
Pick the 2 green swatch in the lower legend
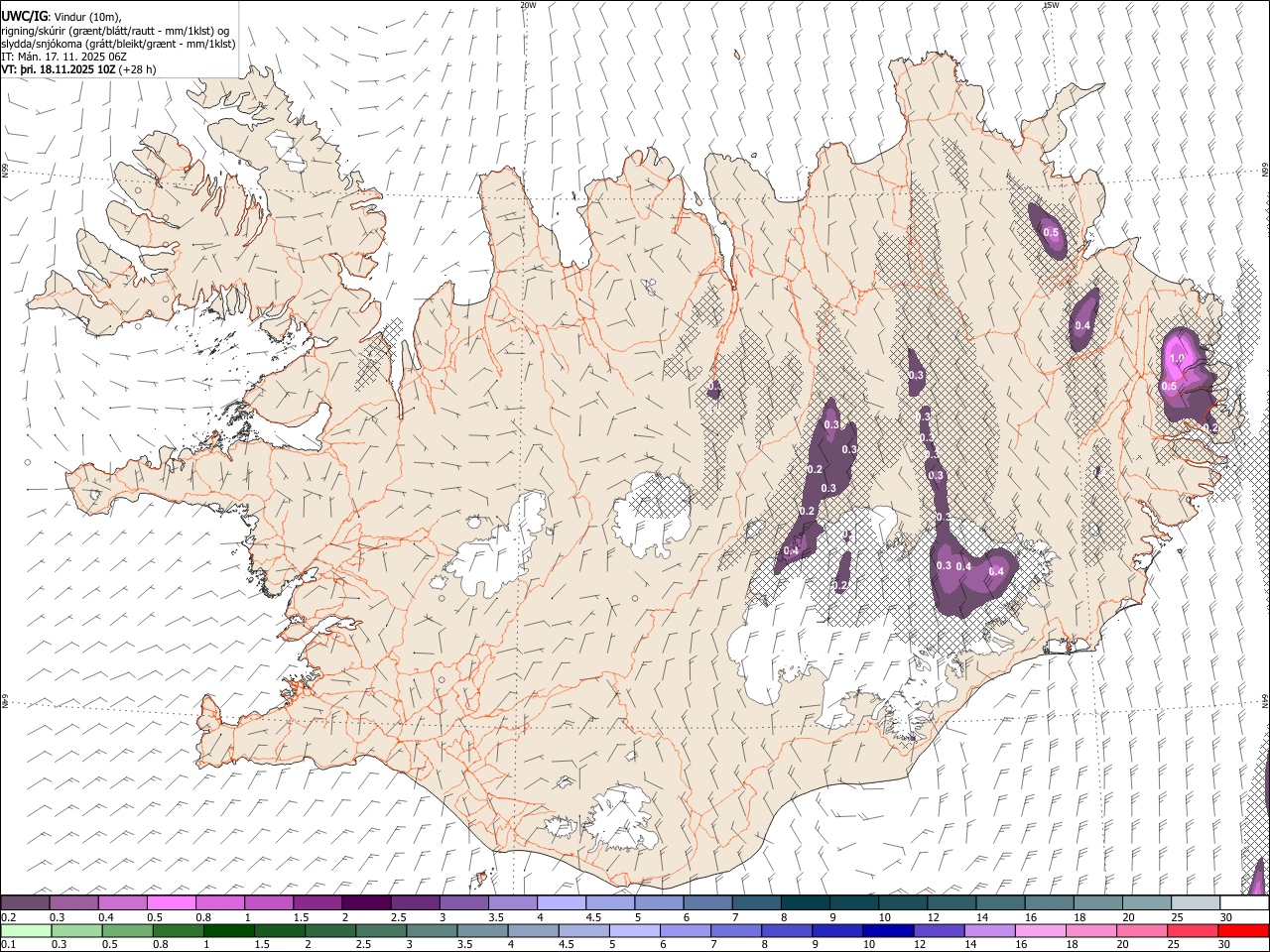coord(330,930)
